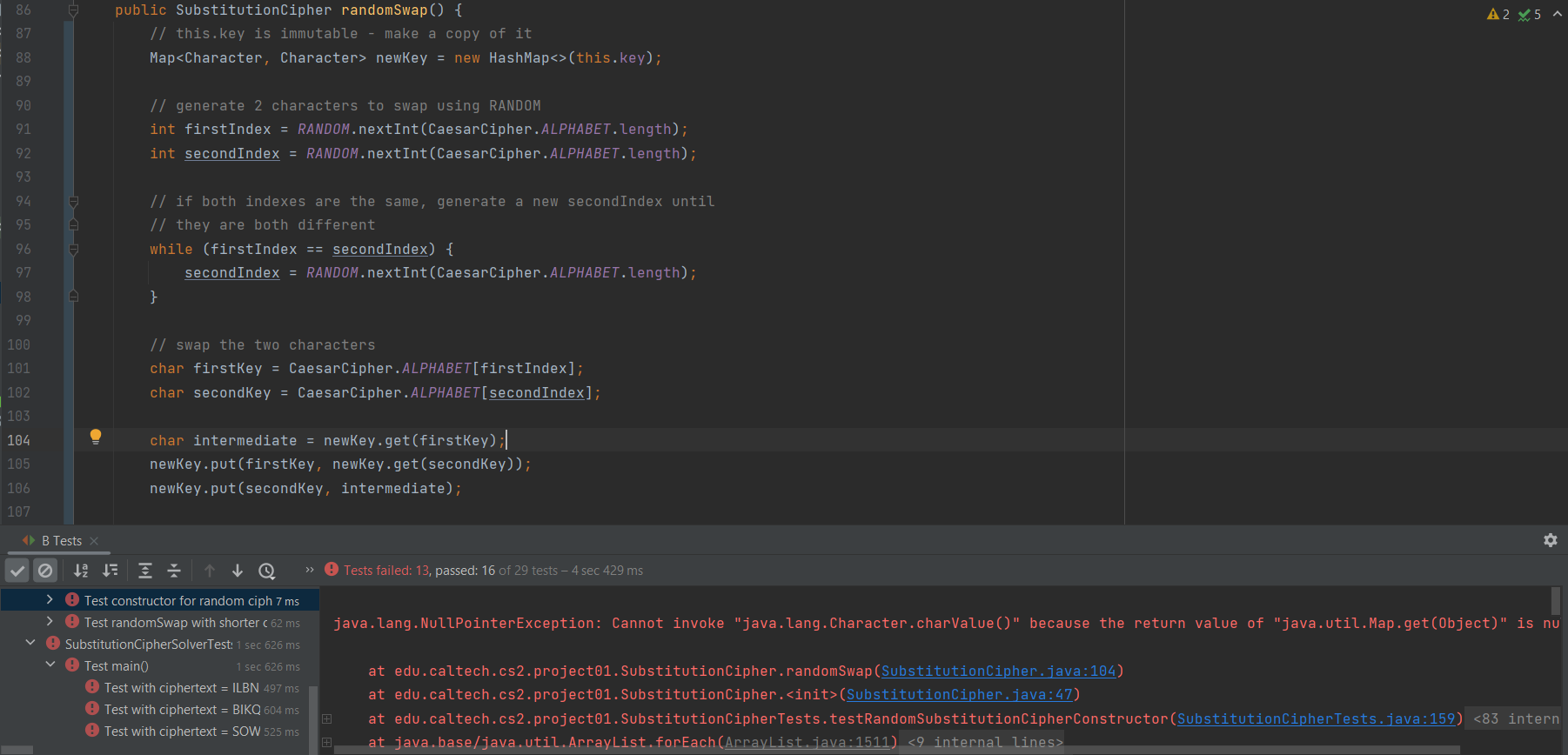This screenshot has width=1568, height=755.
Task: Click the yellow lightbulb quick-fix icon
Action: pyautogui.click(x=96, y=437)
